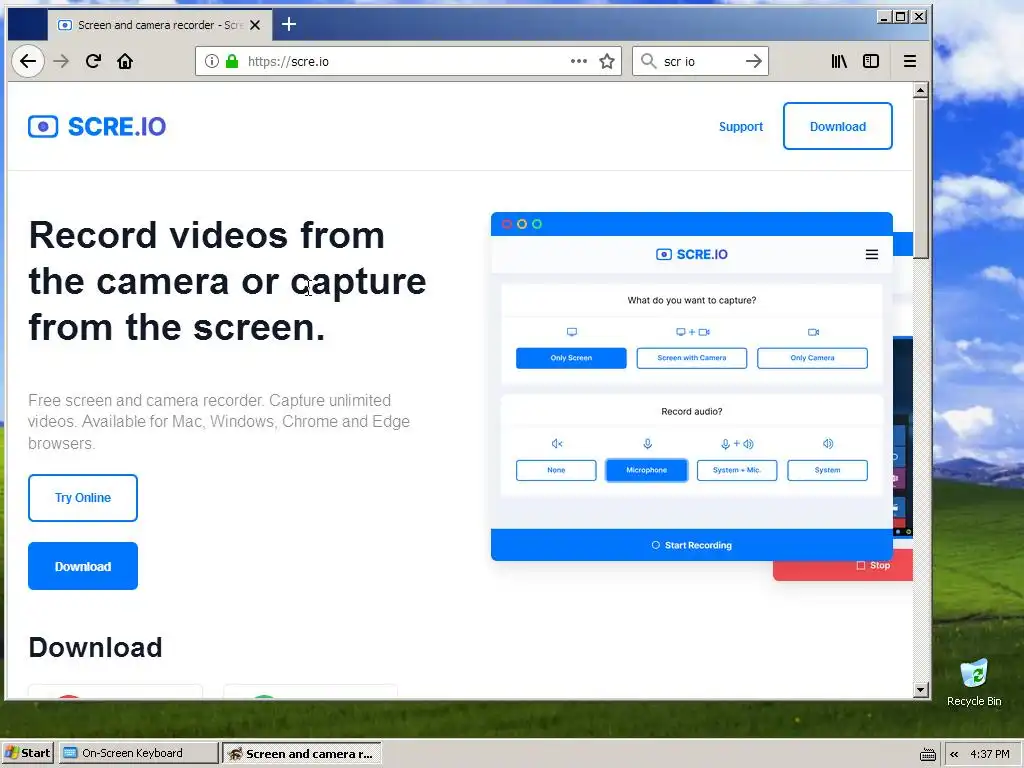1024x768 pixels.
Task: Select Only Camera capture option
Action: pyautogui.click(x=812, y=358)
